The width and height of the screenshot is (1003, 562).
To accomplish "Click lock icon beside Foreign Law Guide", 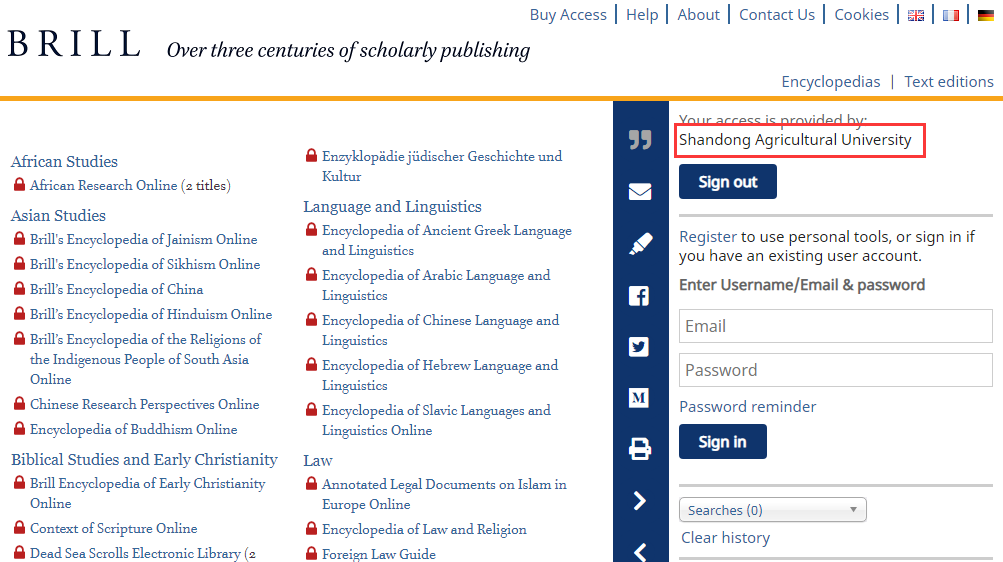I will pos(312,553).
